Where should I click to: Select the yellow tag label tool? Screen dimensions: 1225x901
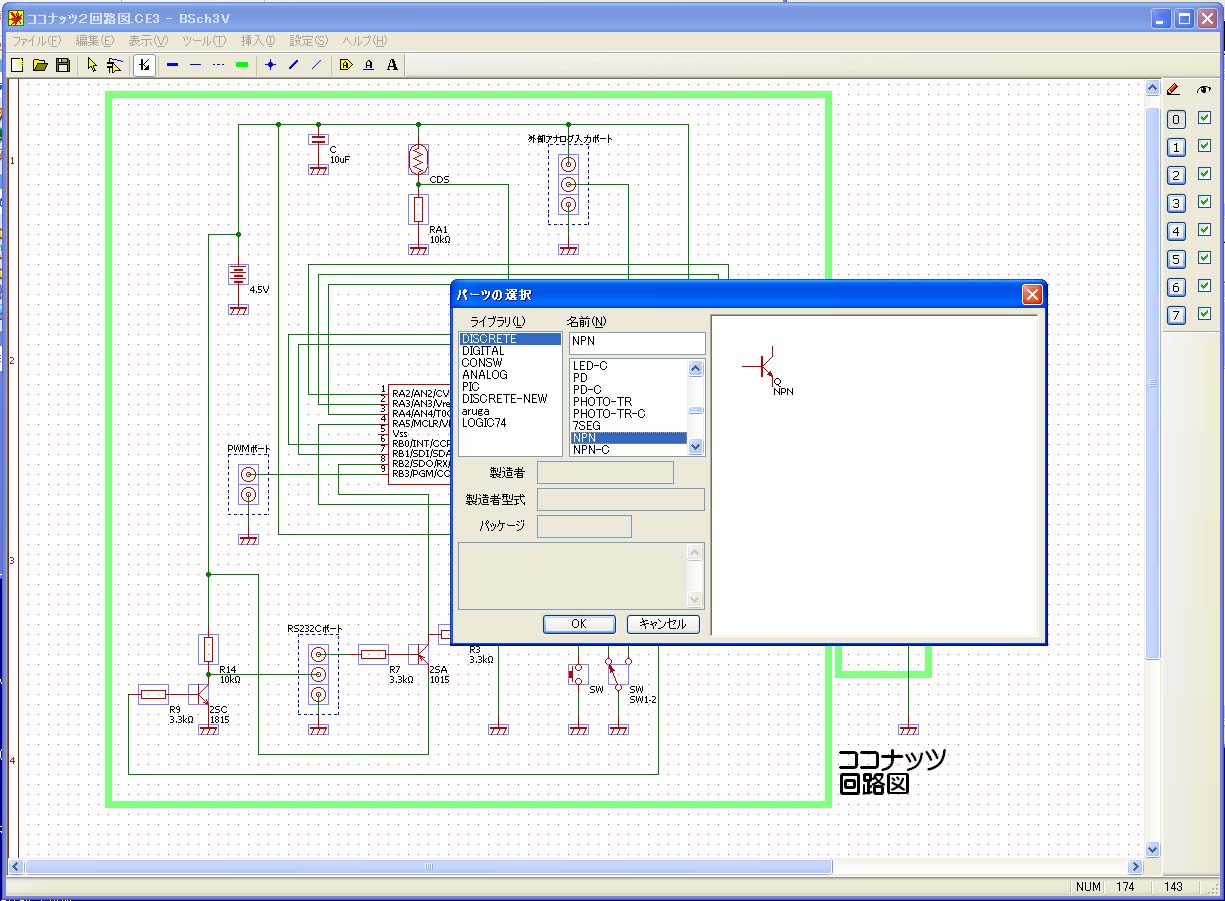[346, 65]
